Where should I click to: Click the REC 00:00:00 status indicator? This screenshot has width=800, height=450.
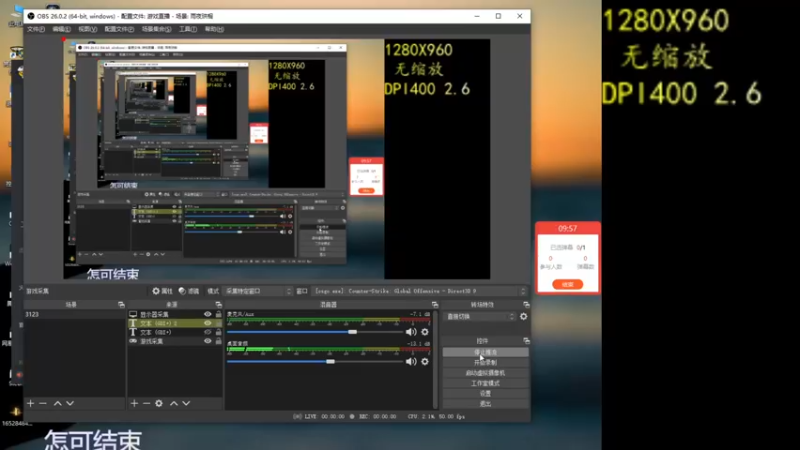(x=373, y=416)
